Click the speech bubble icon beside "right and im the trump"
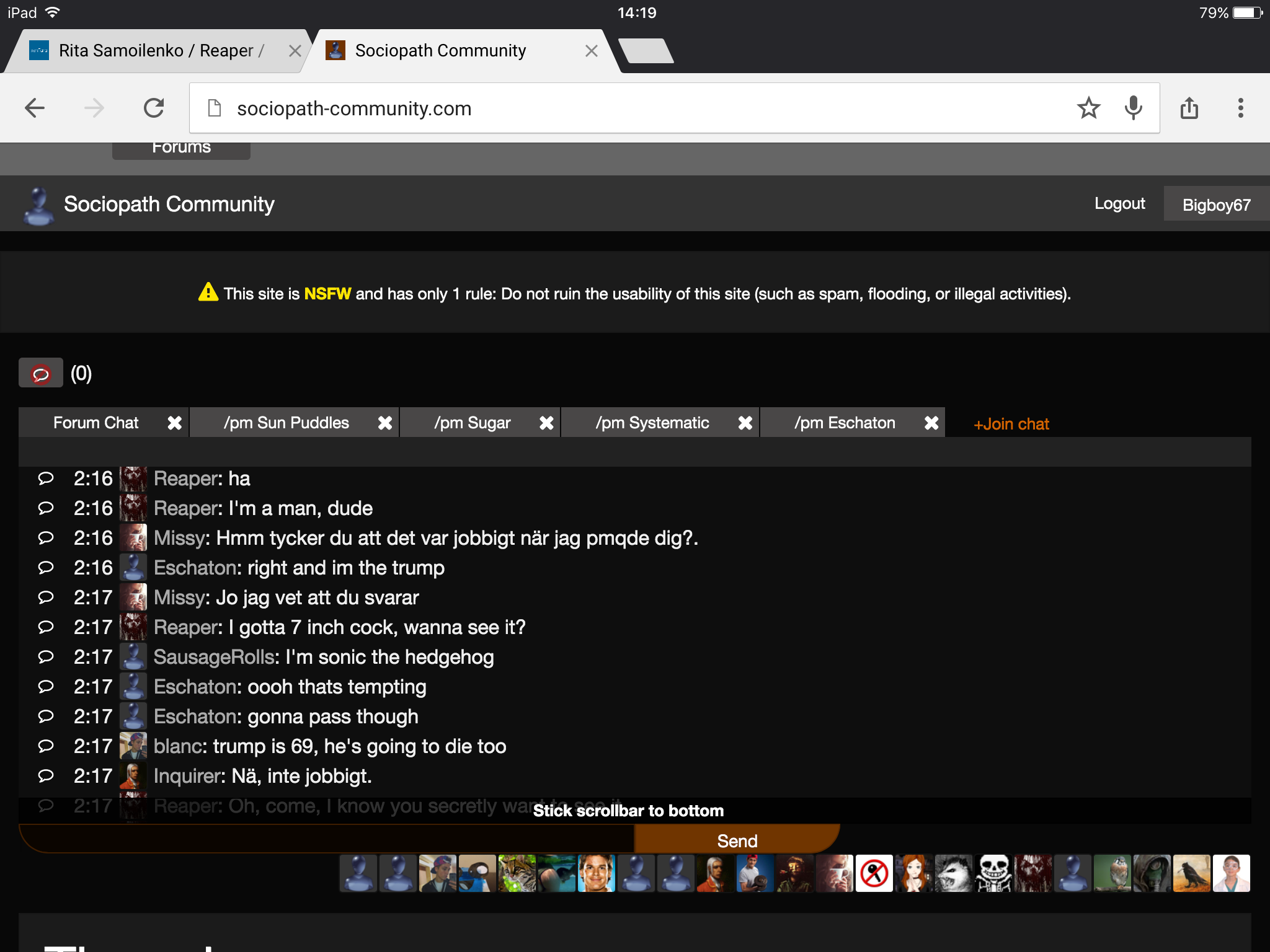Screen dimensions: 1270x952 click(46, 568)
